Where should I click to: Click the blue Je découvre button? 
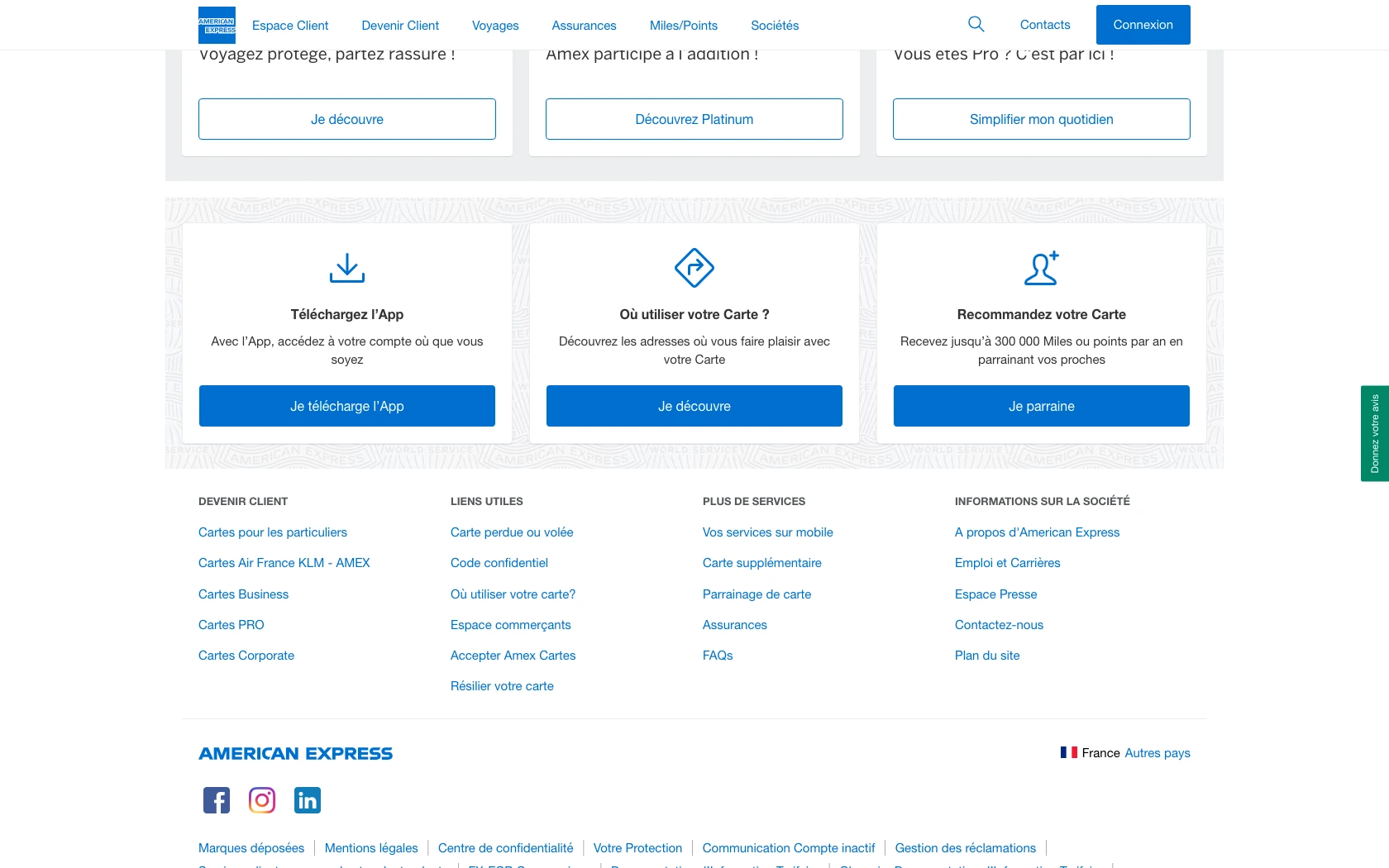tap(694, 406)
